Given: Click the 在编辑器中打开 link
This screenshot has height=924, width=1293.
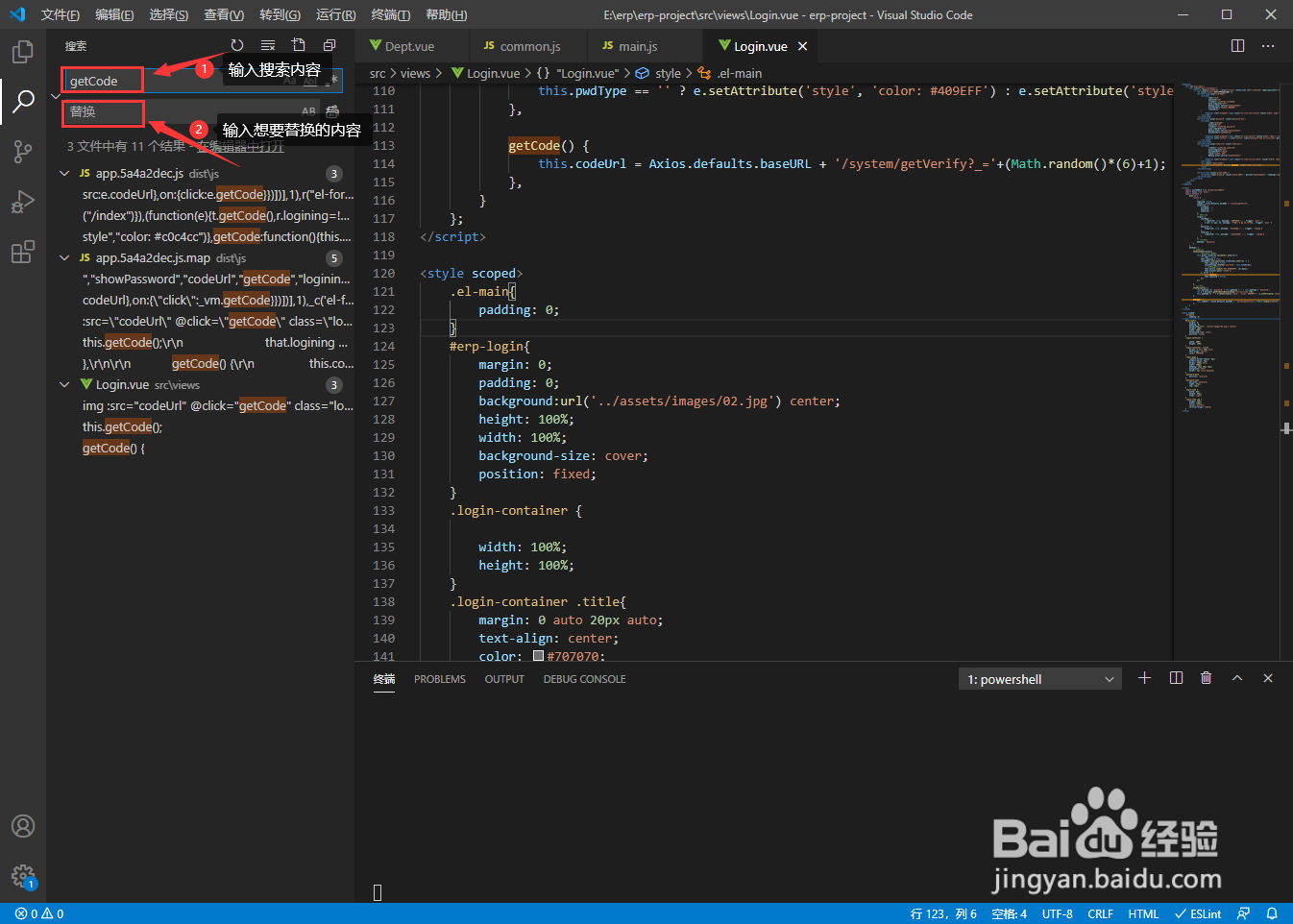Looking at the screenshot, I should (x=241, y=147).
